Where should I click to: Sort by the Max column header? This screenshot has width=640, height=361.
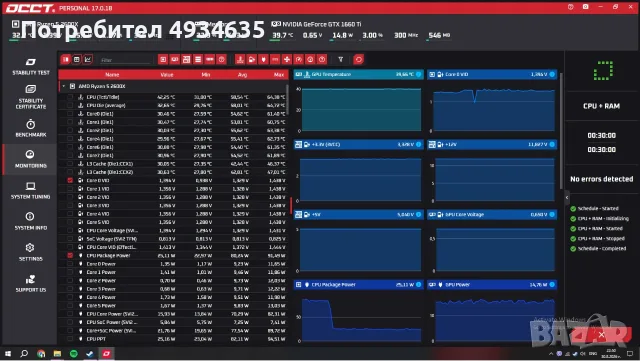[x=279, y=75]
